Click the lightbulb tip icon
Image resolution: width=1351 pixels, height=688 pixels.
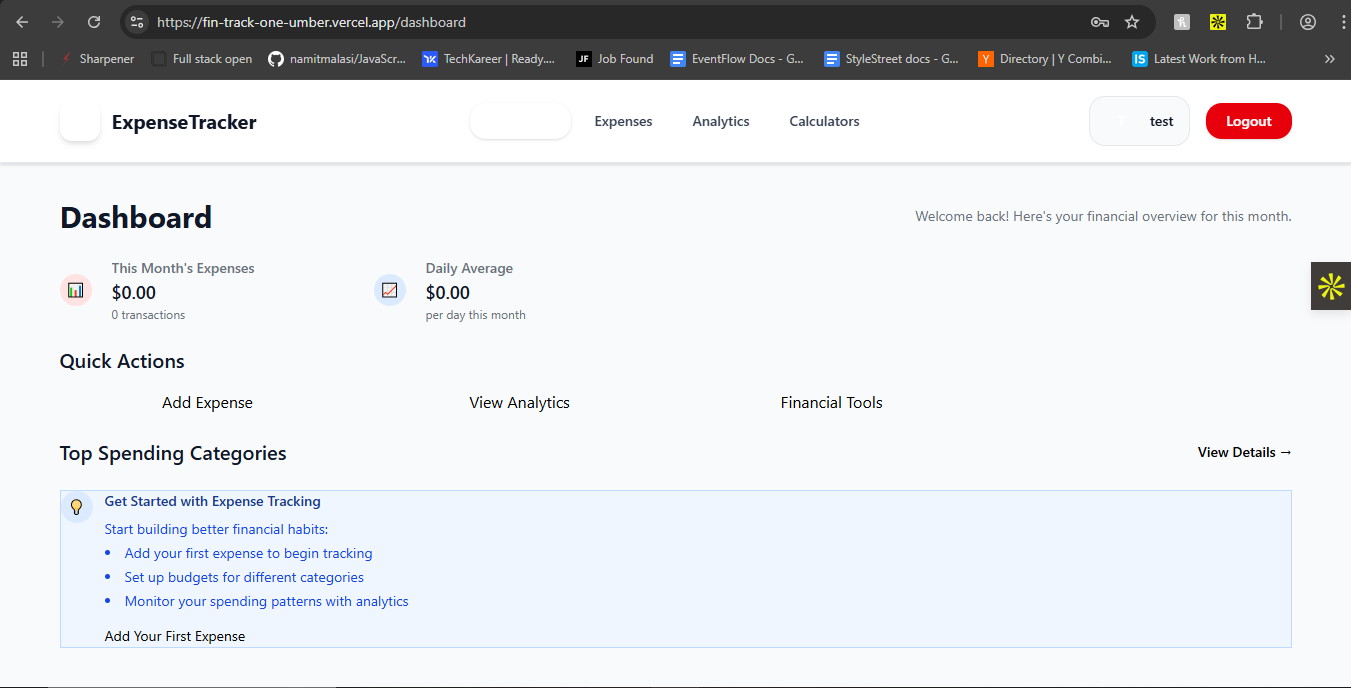(76, 507)
